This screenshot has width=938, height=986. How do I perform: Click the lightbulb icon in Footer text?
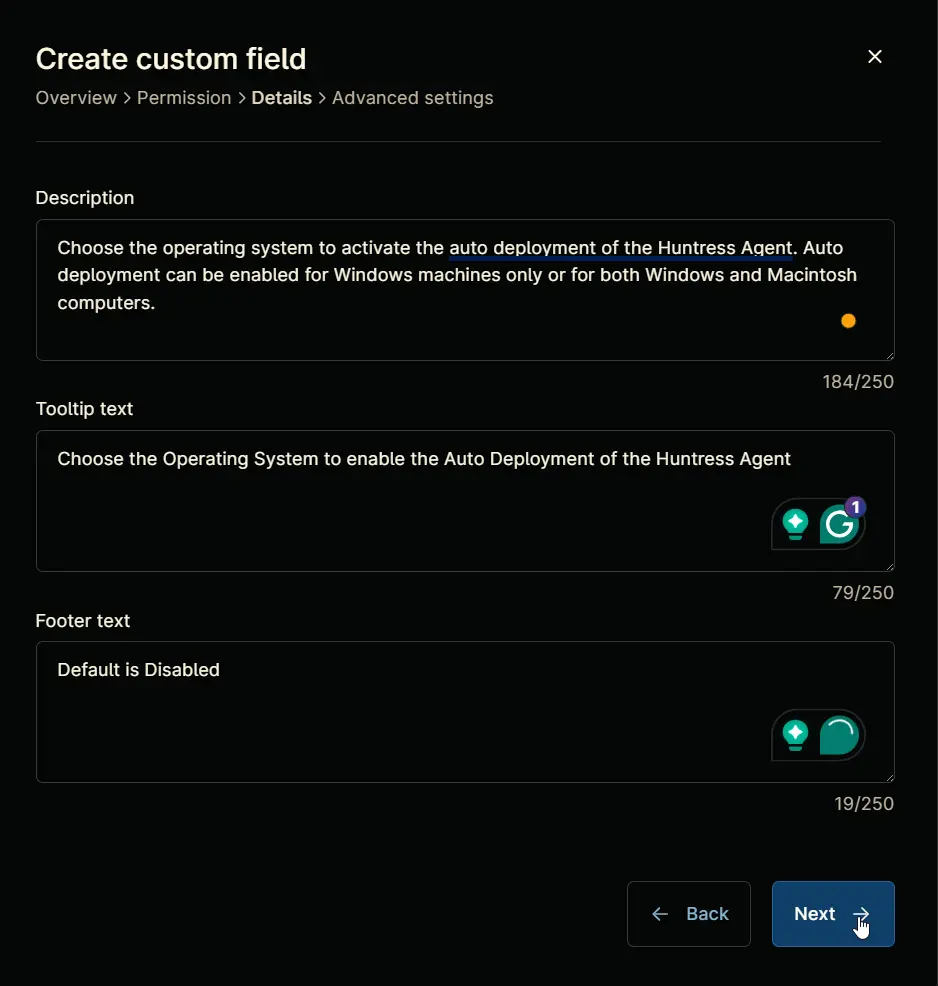(x=795, y=734)
